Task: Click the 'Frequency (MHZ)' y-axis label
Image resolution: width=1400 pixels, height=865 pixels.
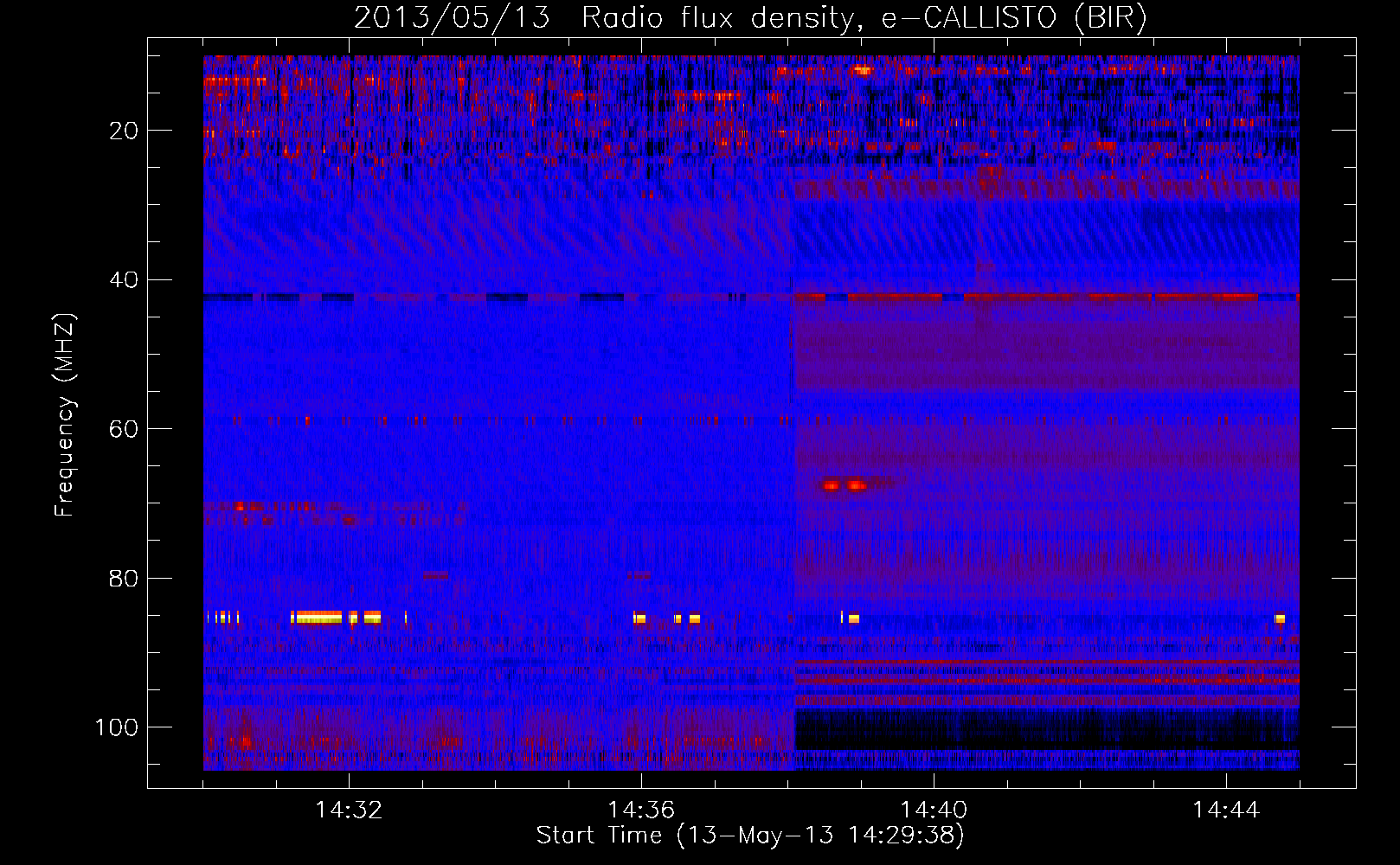Action: [65, 415]
